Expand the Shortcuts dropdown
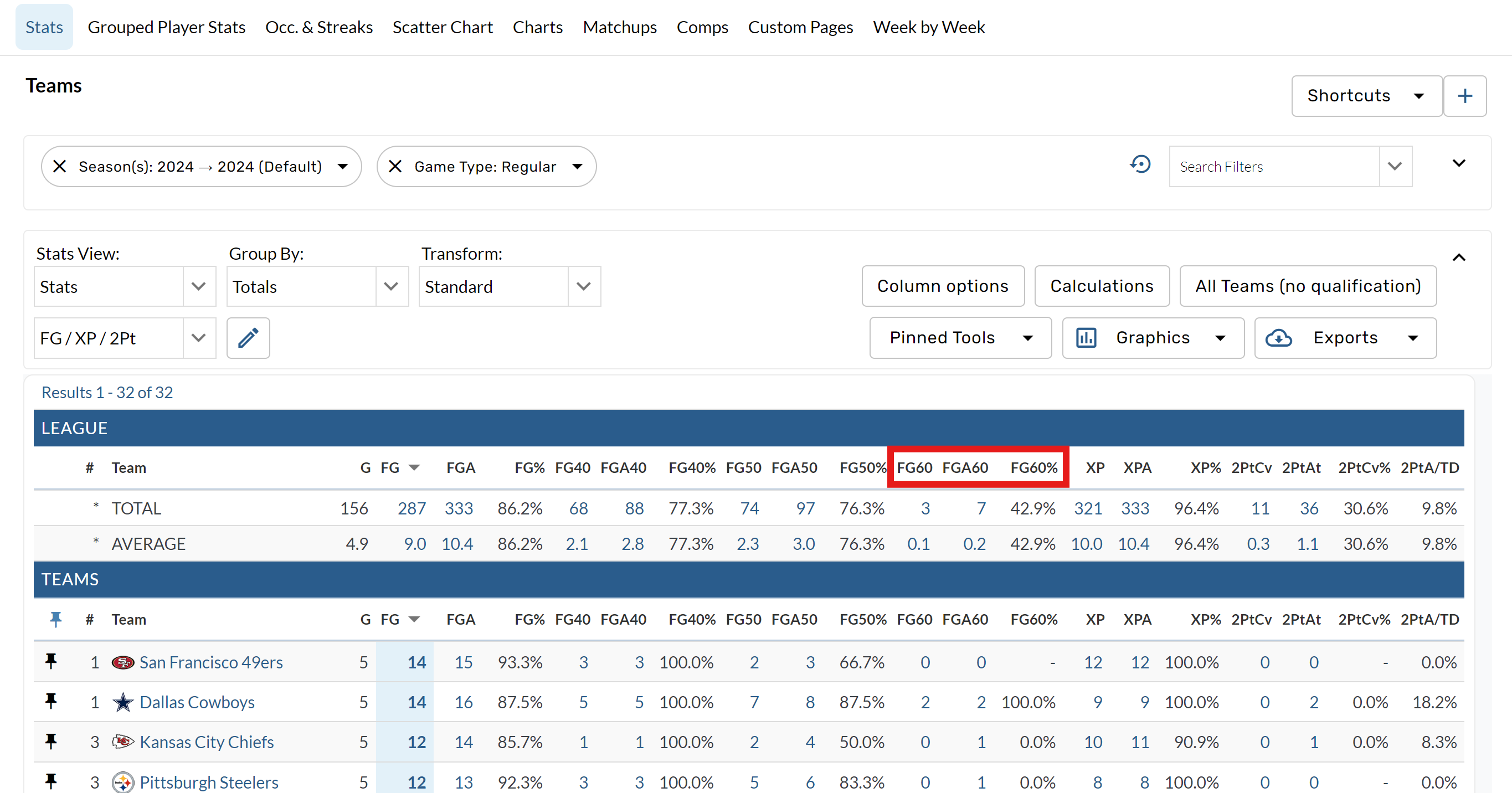The width and height of the screenshot is (1512, 793). [1366, 96]
